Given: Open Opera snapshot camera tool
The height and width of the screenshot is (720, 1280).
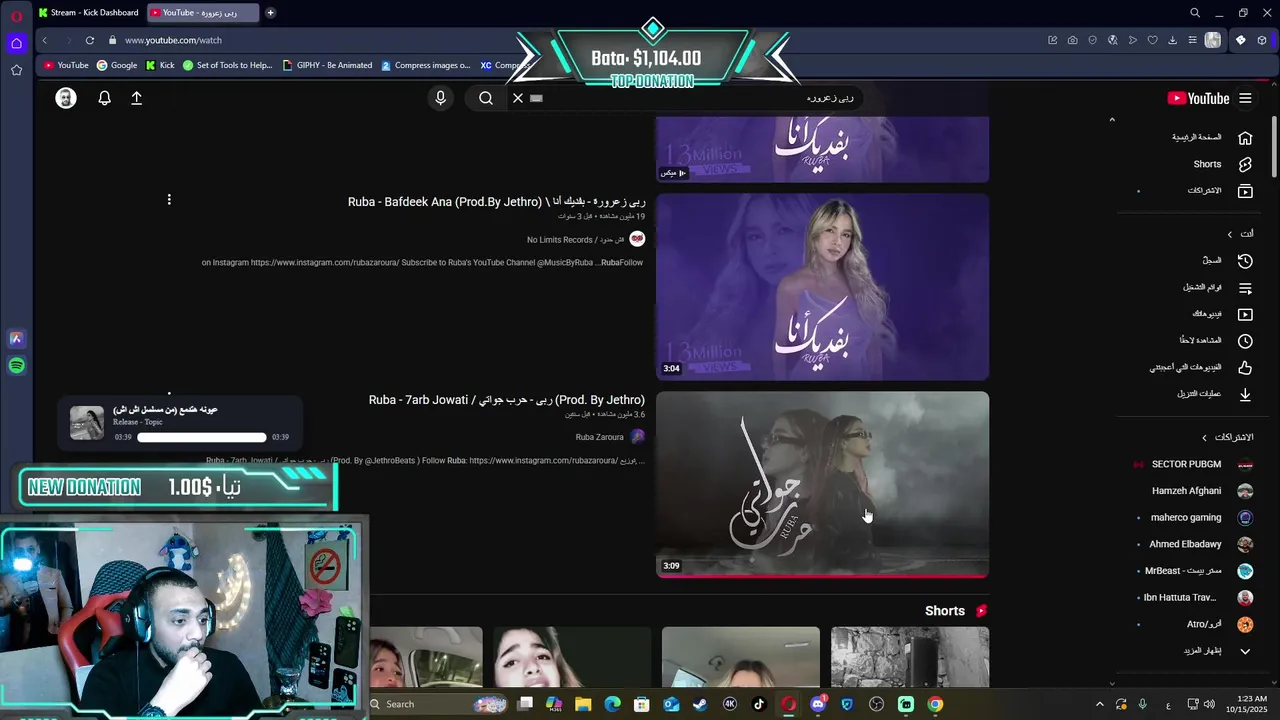Looking at the screenshot, I should tap(1072, 40).
